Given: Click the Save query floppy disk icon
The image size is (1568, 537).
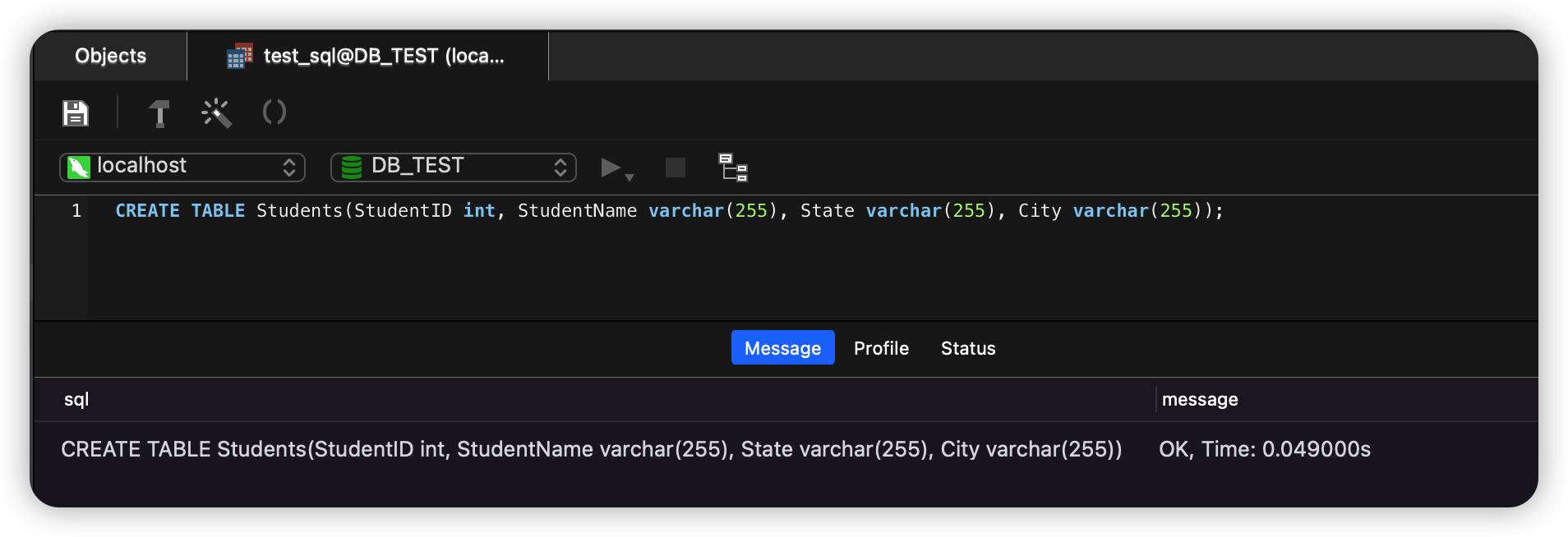Looking at the screenshot, I should click(76, 112).
